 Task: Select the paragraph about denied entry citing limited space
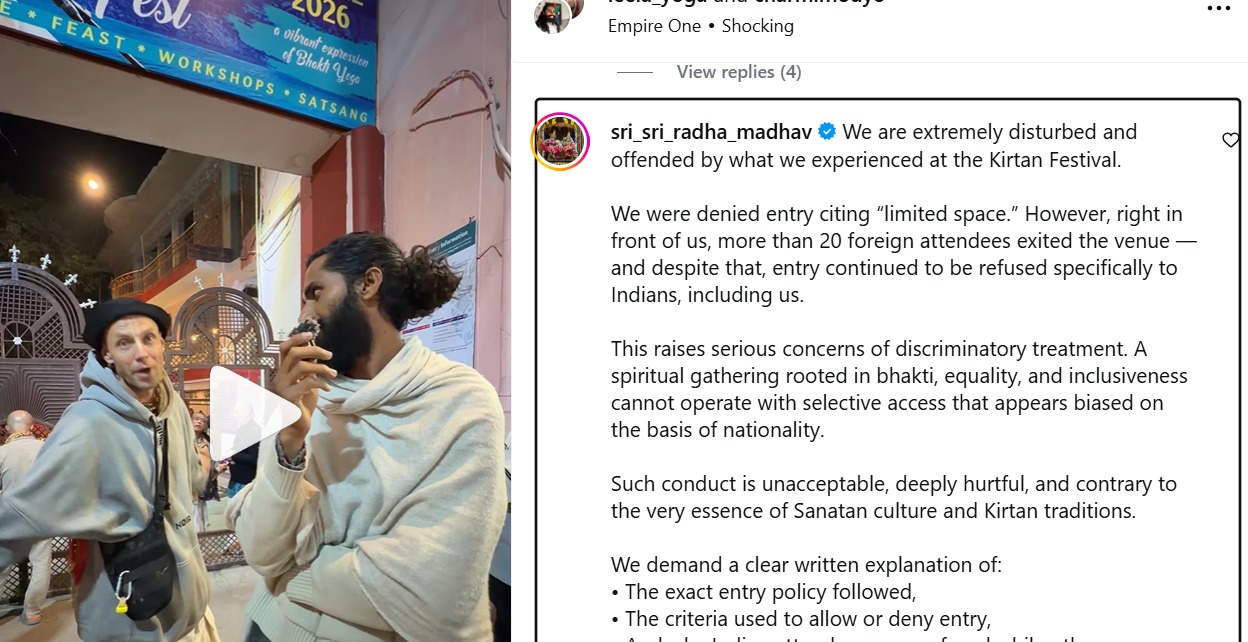904,254
